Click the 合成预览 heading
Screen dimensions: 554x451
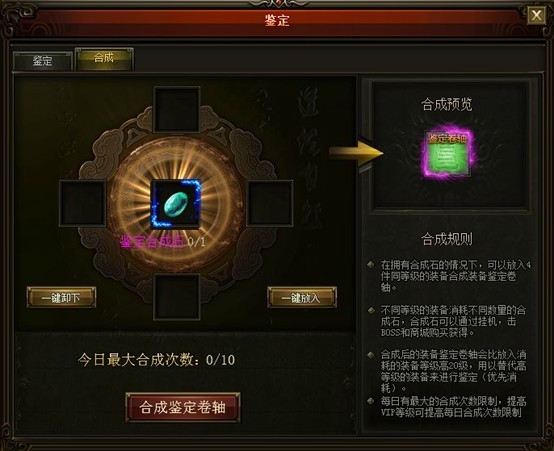tap(447, 105)
